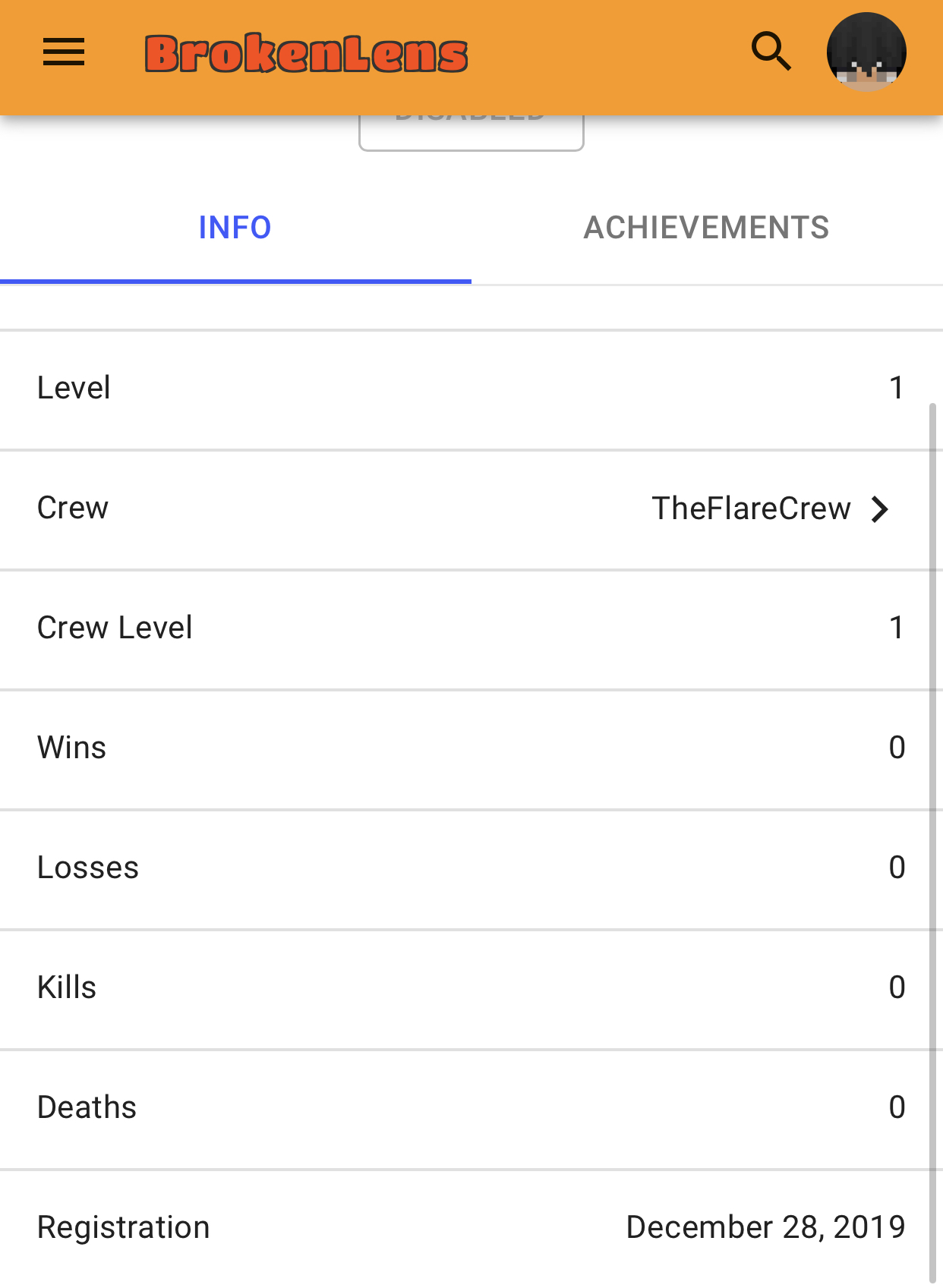This screenshot has height=1288, width=943.
Task: Switch to the Achievements tab
Action: (x=707, y=228)
